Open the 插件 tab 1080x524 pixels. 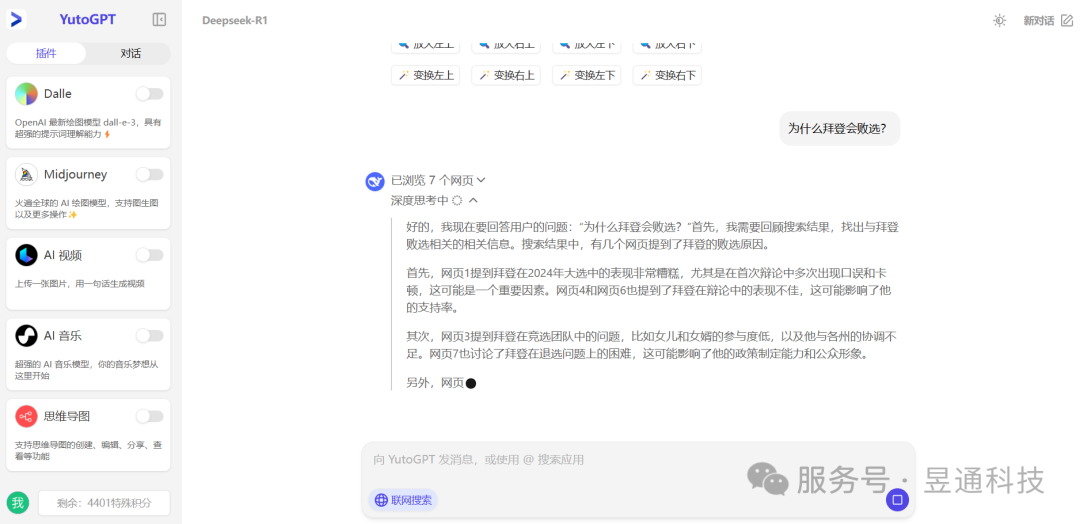46,54
